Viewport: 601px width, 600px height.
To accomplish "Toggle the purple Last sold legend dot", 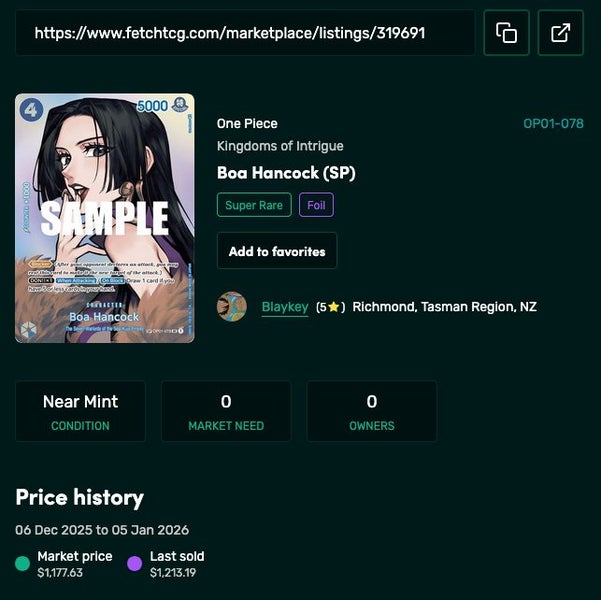I will (135, 564).
